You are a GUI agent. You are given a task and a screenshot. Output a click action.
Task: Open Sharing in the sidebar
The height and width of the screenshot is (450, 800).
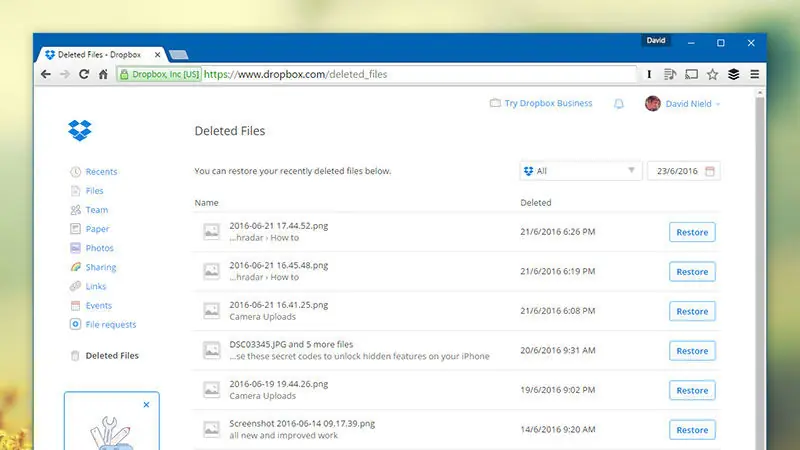point(101,267)
